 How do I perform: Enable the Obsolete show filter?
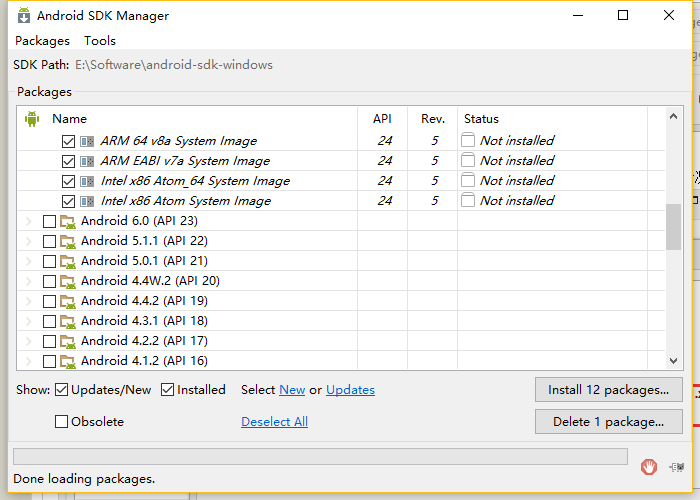pyautogui.click(x=61, y=421)
